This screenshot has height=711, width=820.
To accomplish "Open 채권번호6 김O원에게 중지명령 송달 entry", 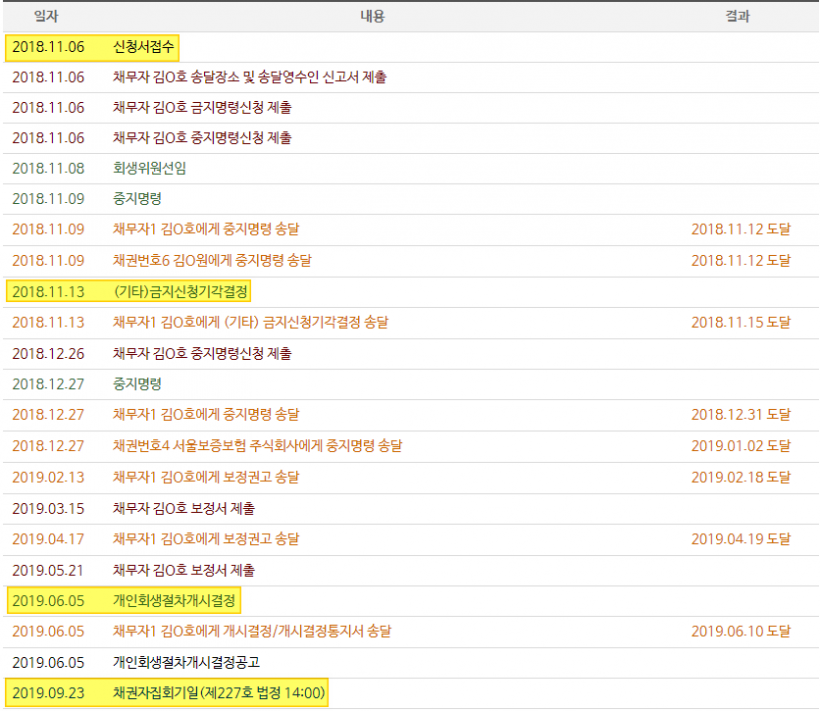I will click(x=212, y=260).
